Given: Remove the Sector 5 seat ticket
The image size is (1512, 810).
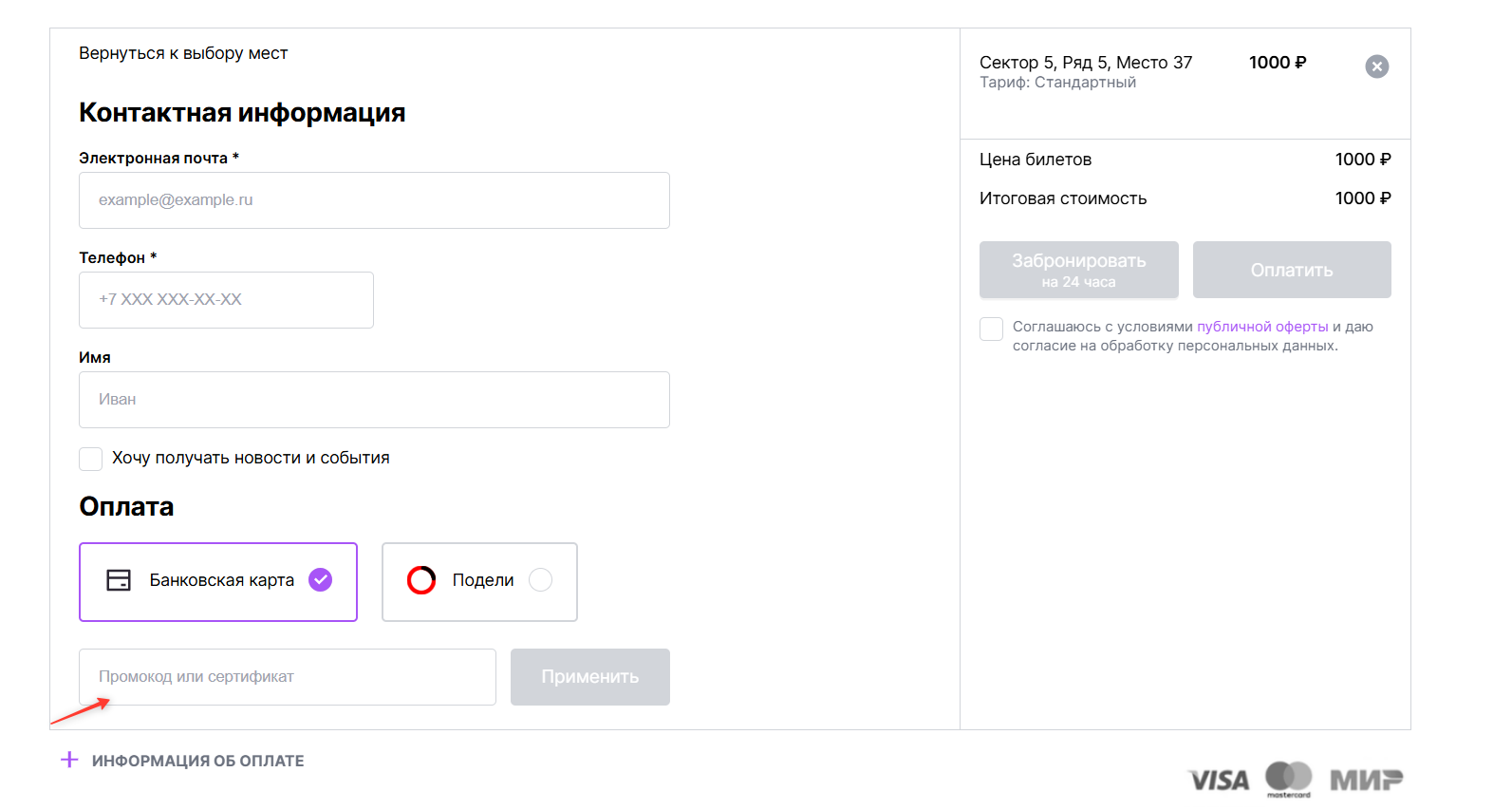Looking at the screenshot, I should coord(1376,66).
